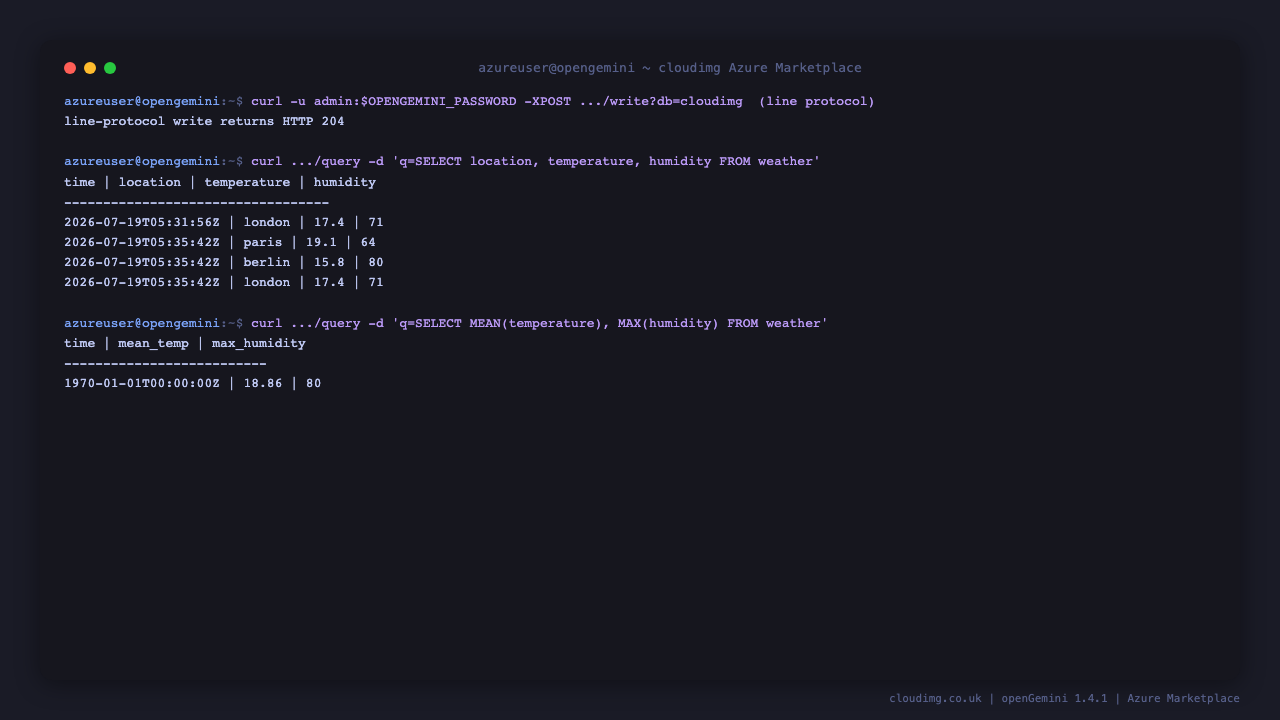Click the 'time | mean_temp | max_humidity' header
The width and height of the screenshot is (1280, 720).
point(185,344)
